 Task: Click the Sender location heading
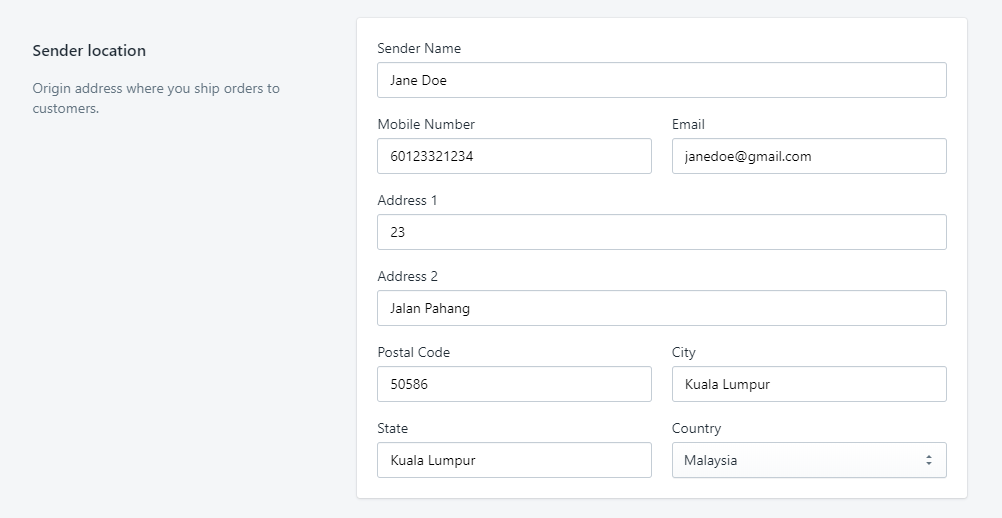[89, 50]
